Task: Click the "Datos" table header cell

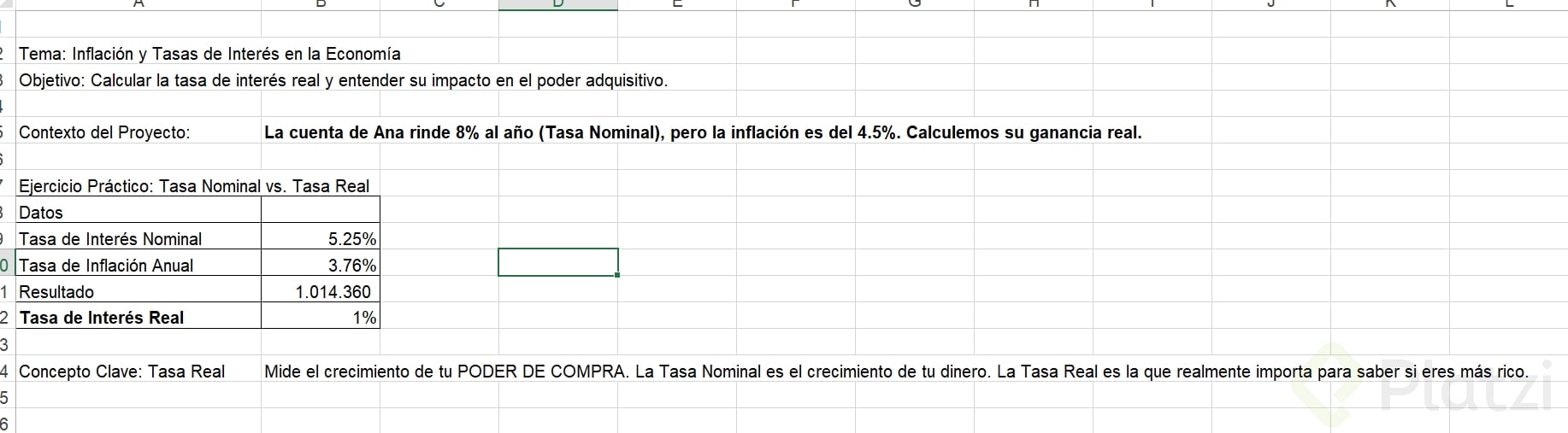Action: [x=137, y=213]
